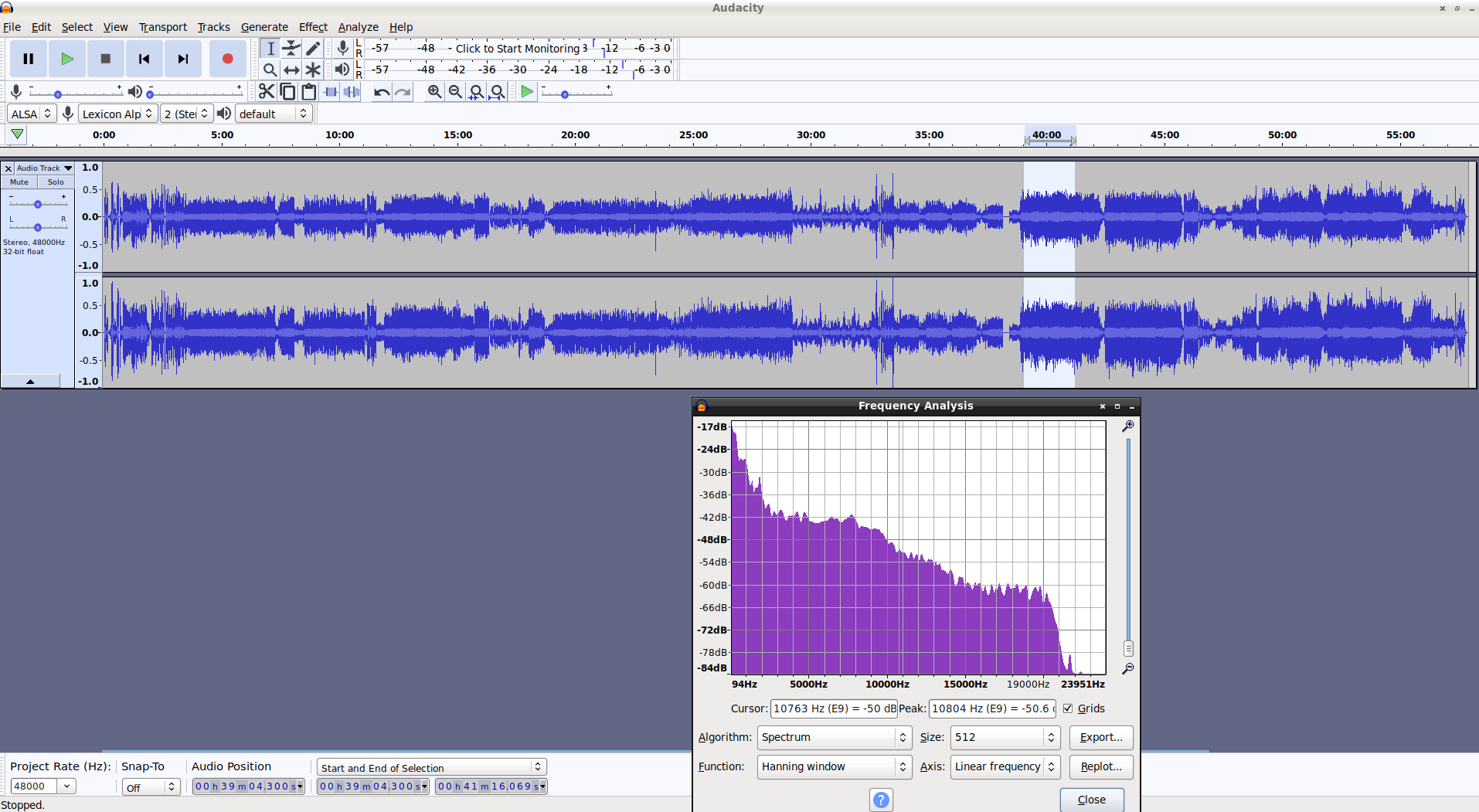Screen dimensions: 1479x812
Task: Start recording with the Record button
Action: [x=227, y=59]
